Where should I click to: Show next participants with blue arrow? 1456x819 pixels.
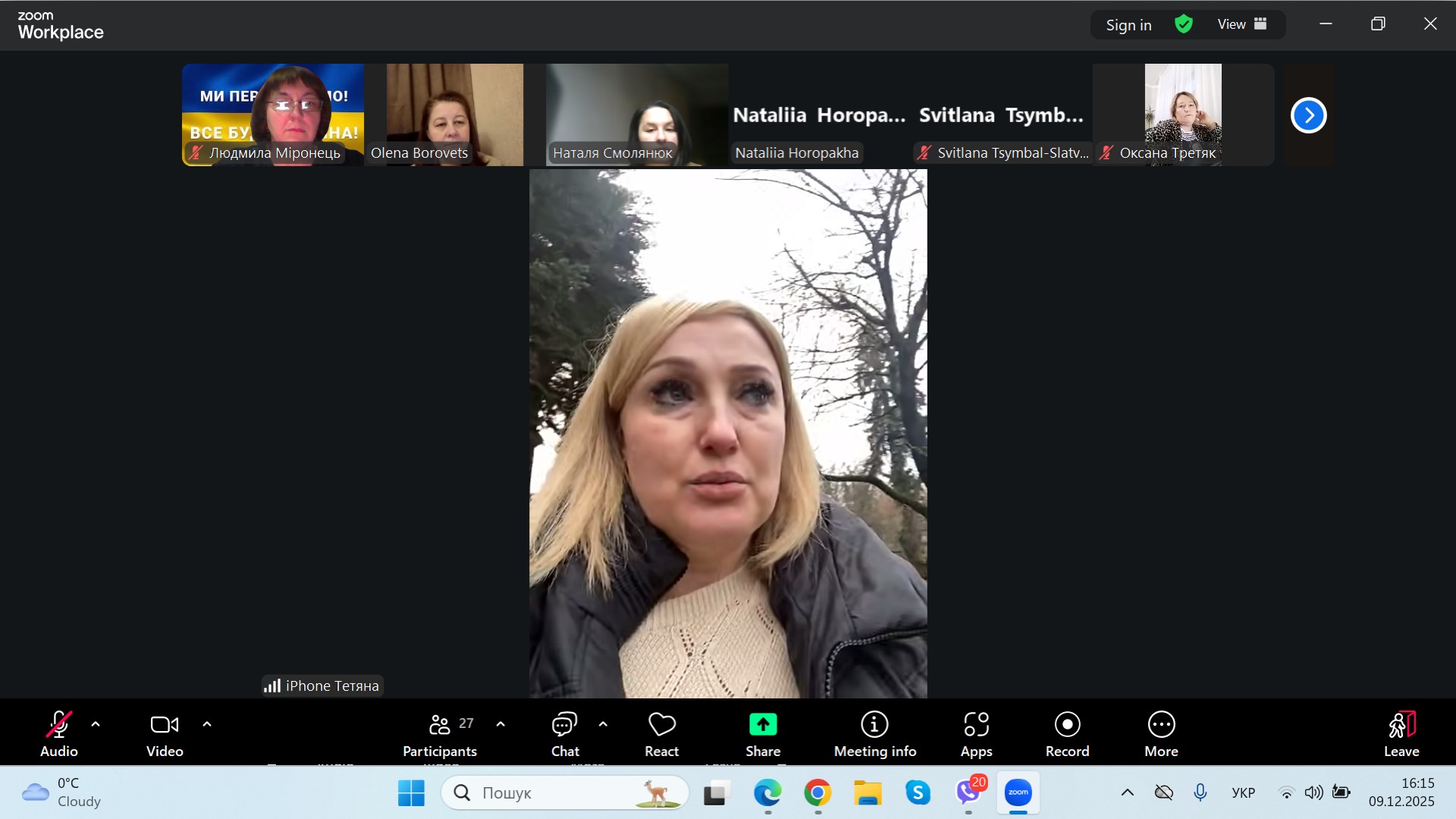tap(1308, 115)
